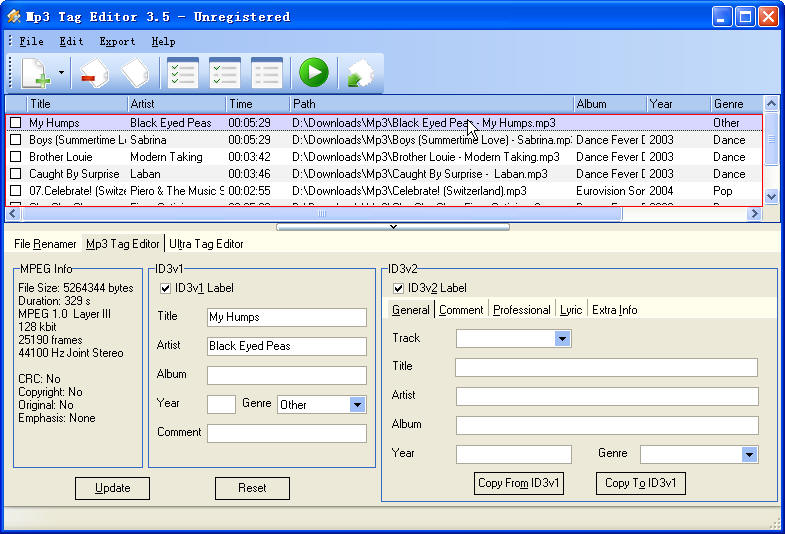Open the ID3v2 Extra Info tab
This screenshot has width=785, height=534.
[614, 310]
